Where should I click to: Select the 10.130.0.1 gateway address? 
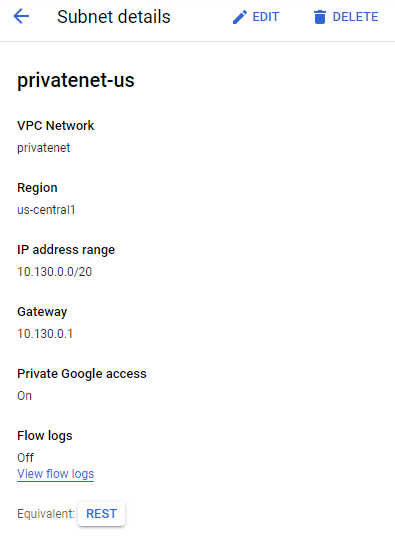coord(45,334)
